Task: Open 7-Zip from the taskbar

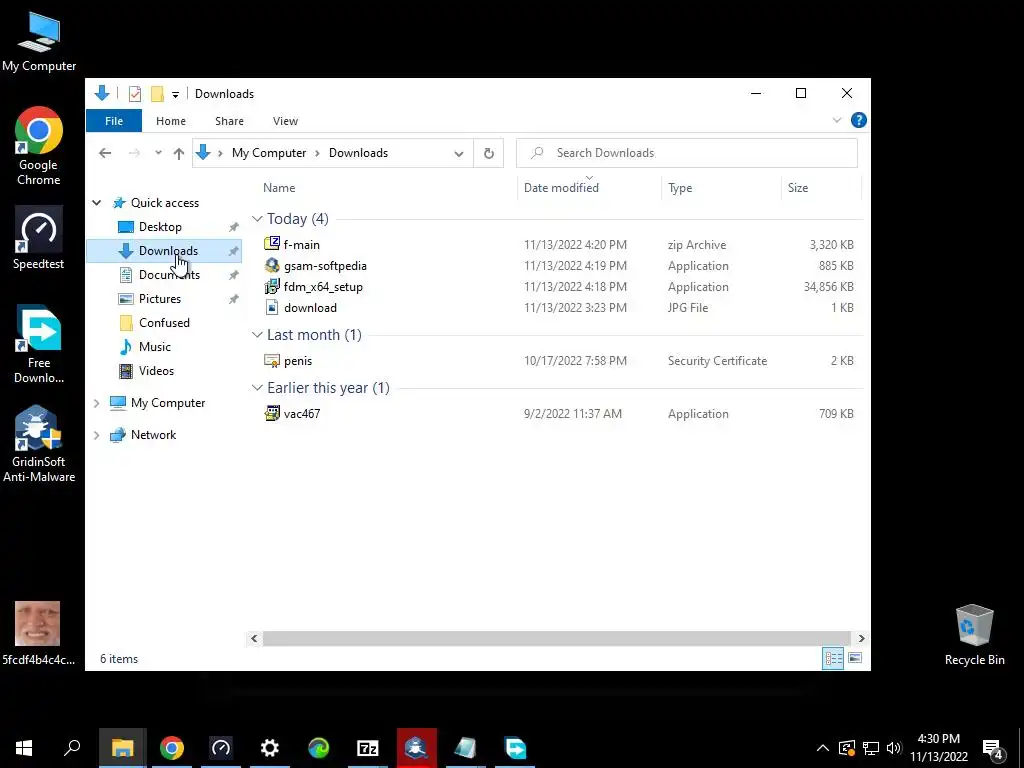Action: (x=368, y=748)
